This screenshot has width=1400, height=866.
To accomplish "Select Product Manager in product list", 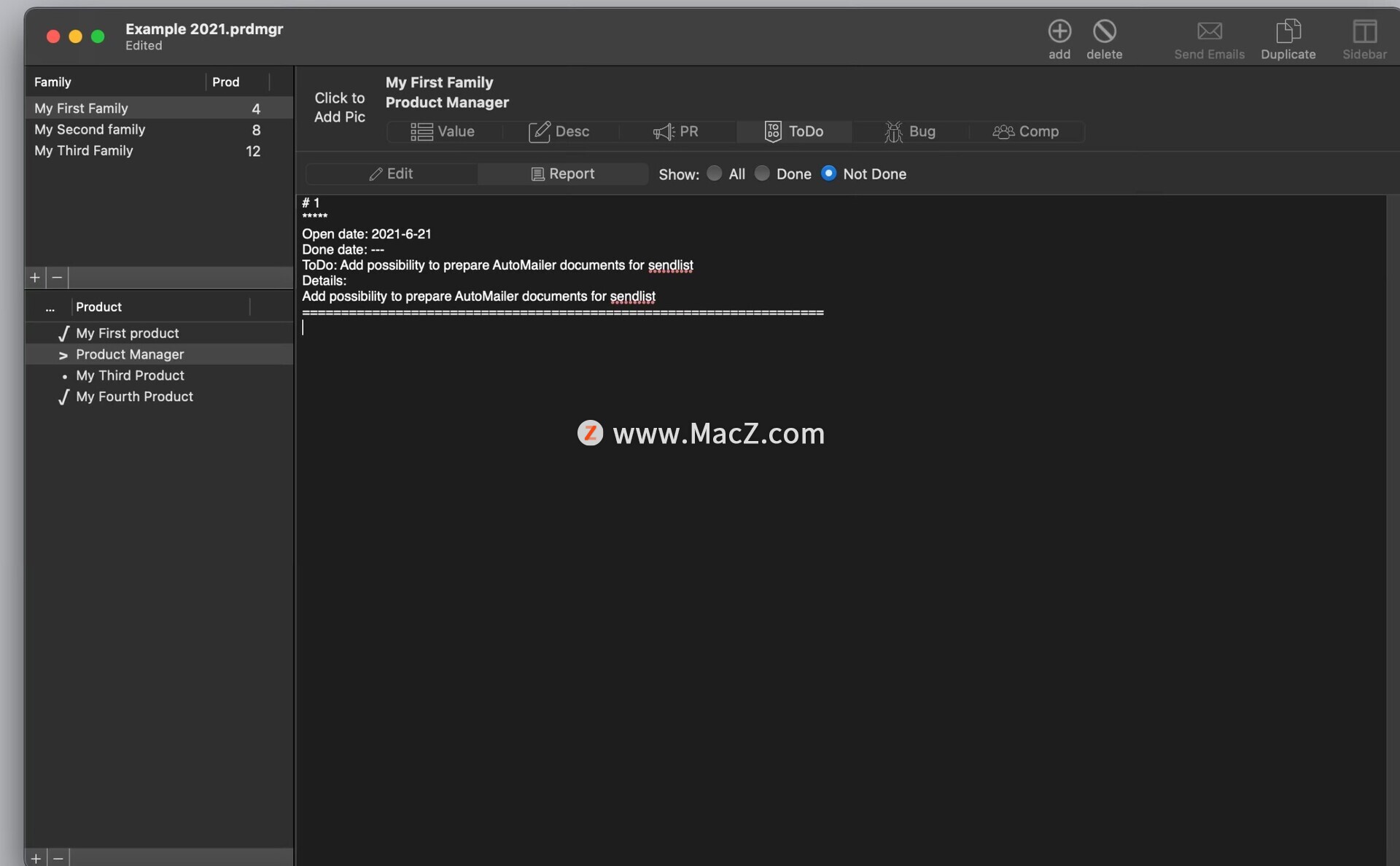I will click(159, 355).
